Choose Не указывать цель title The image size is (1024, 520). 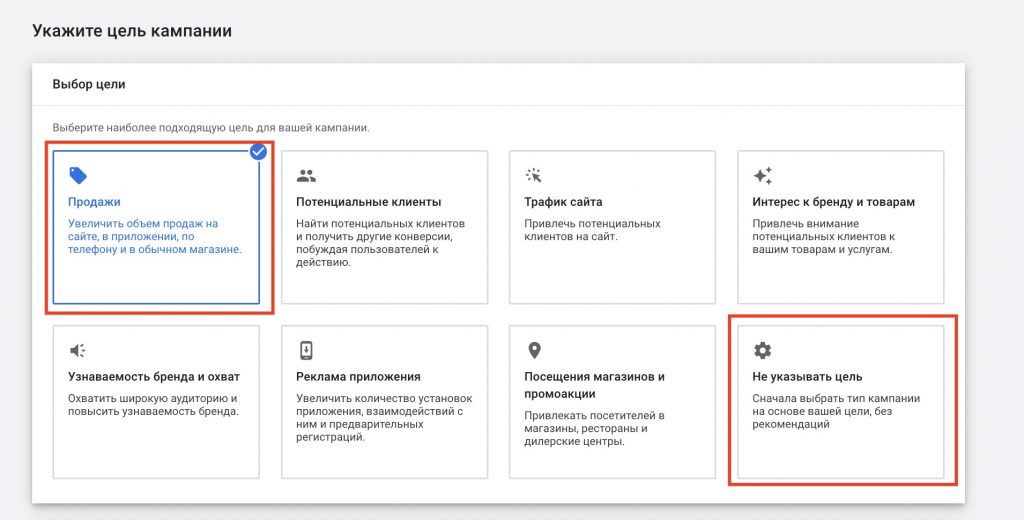(807, 377)
